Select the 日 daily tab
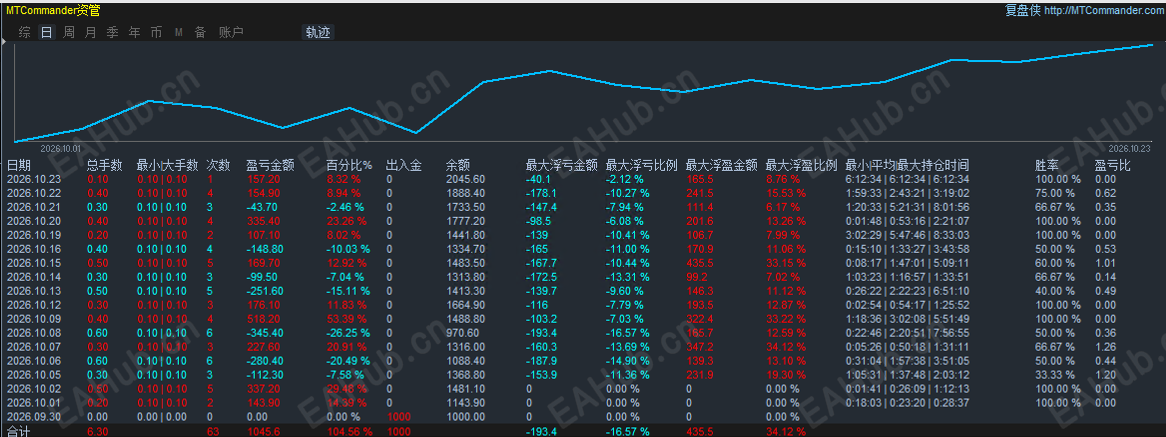Image resolution: width=1166 pixels, height=437 pixels. click(x=47, y=32)
